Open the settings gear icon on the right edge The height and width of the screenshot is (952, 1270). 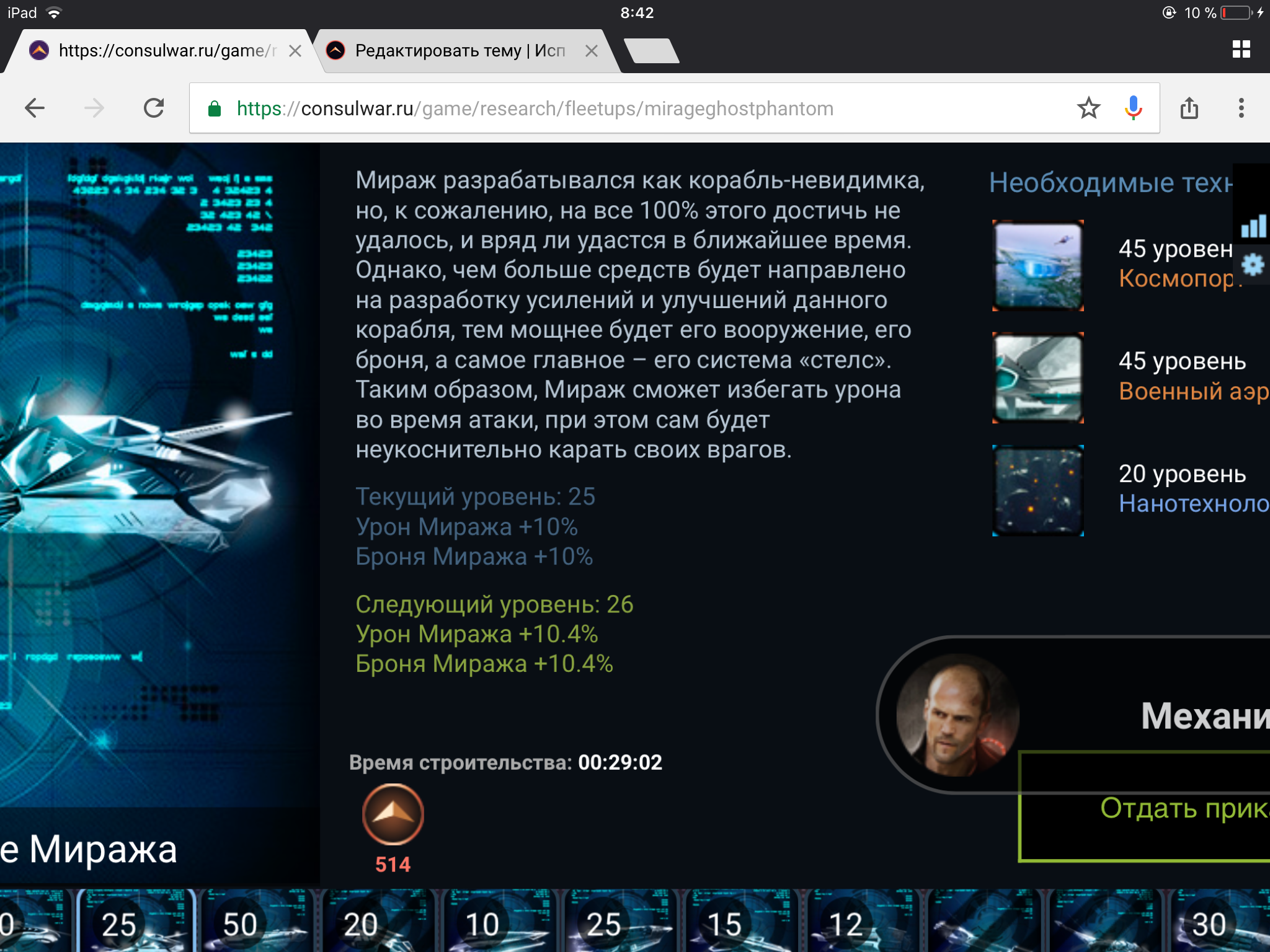click(1253, 265)
